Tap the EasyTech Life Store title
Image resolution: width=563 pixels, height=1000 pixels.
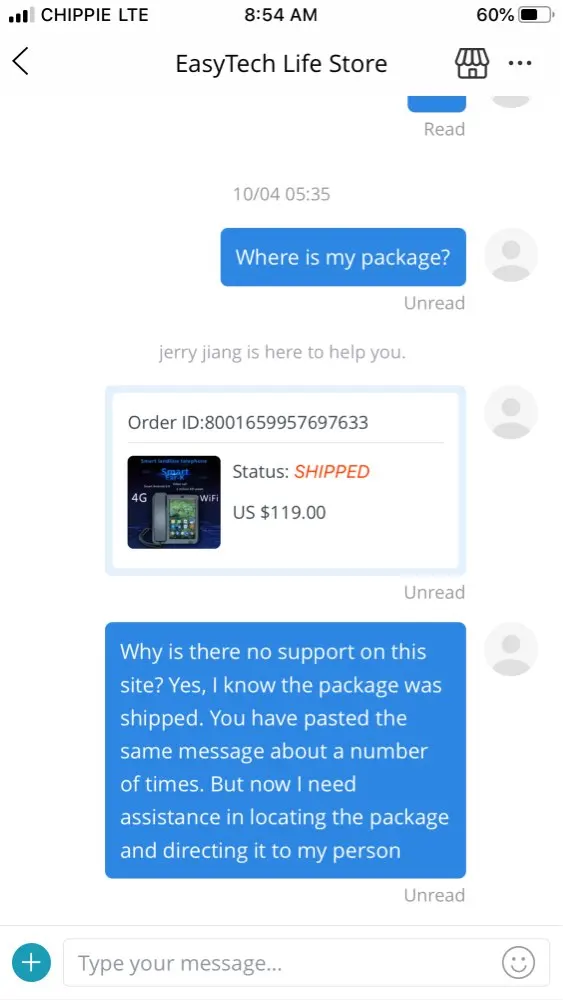(281, 64)
